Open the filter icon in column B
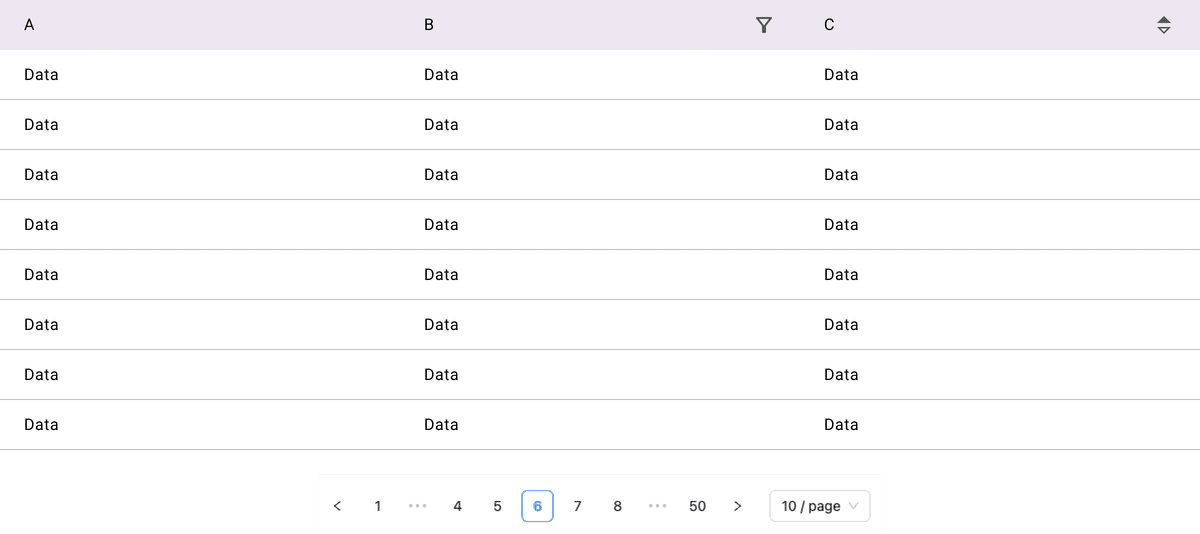1200x534 pixels. click(764, 25)
